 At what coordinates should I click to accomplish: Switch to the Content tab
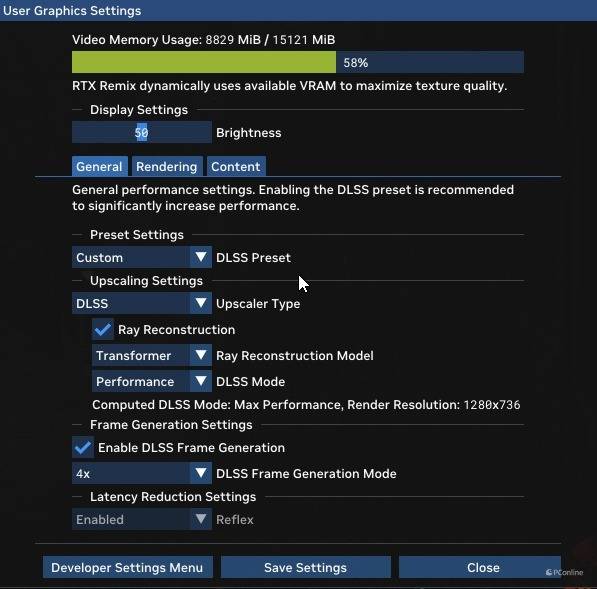click(x=236, y=166)
